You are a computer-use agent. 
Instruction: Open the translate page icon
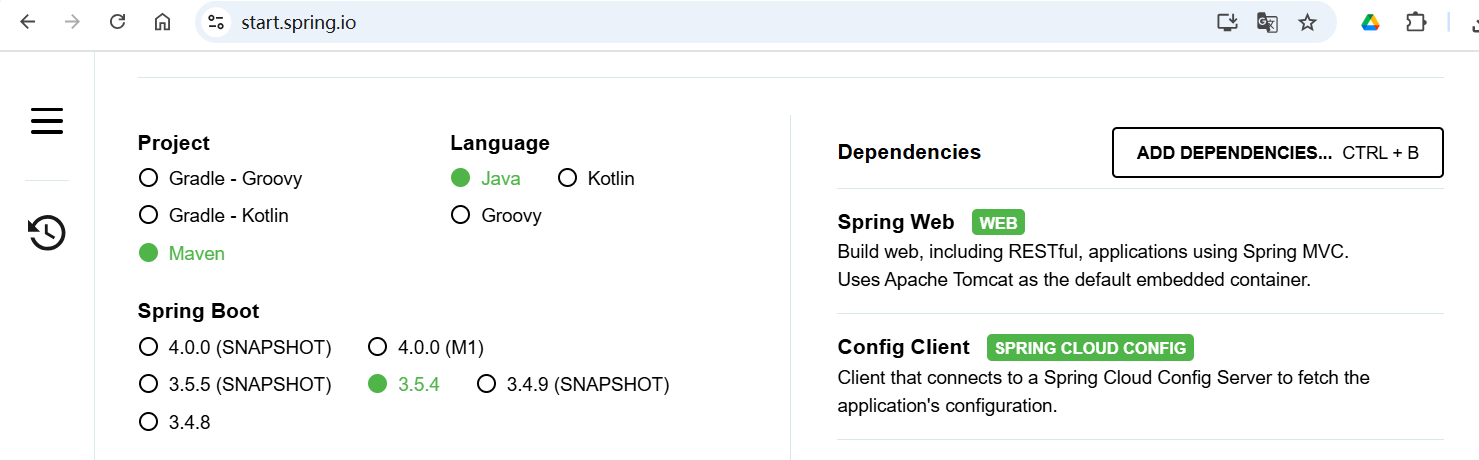pos(1267,22)
